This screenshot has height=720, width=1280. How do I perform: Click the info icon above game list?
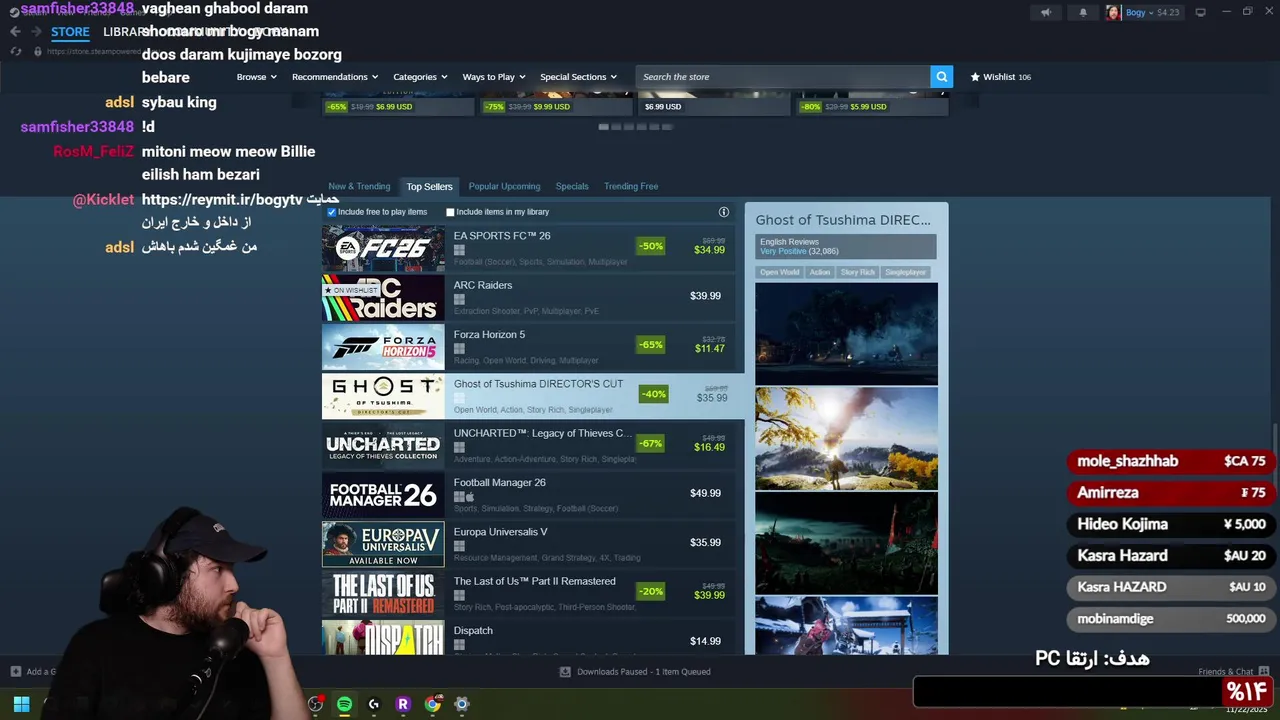(x=724, y=212)
